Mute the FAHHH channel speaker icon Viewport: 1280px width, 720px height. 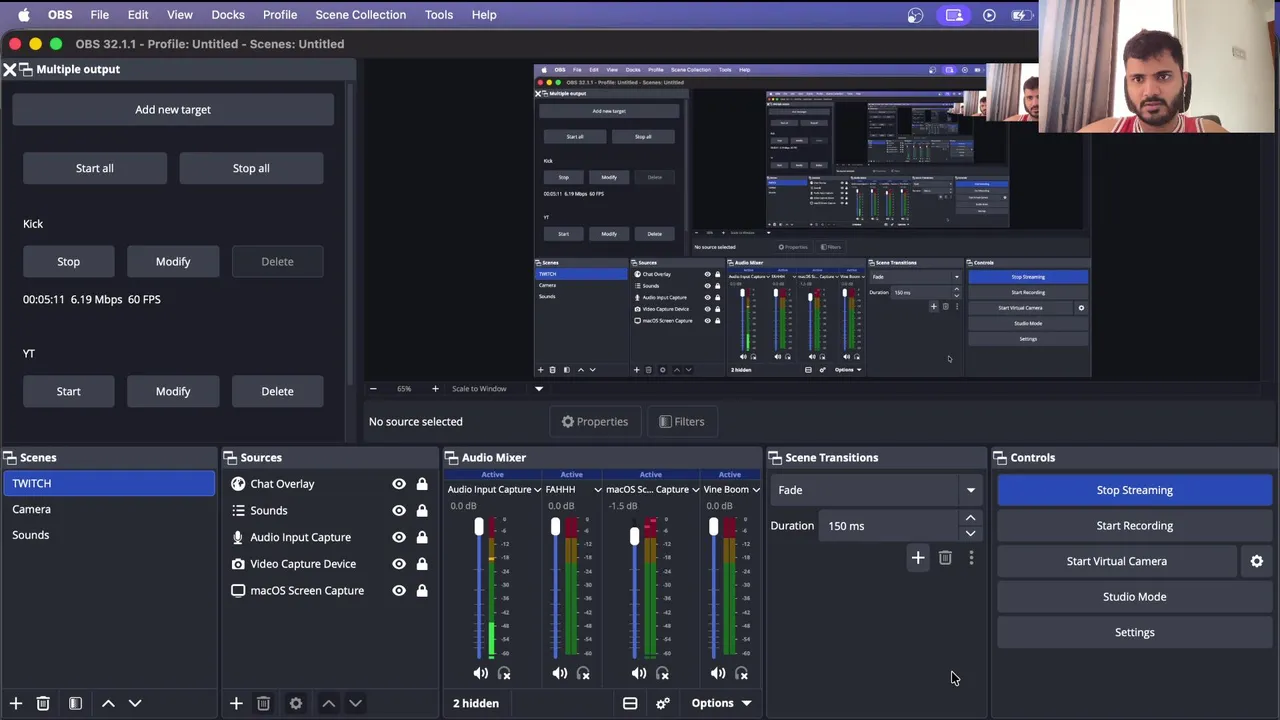point(560,673)
